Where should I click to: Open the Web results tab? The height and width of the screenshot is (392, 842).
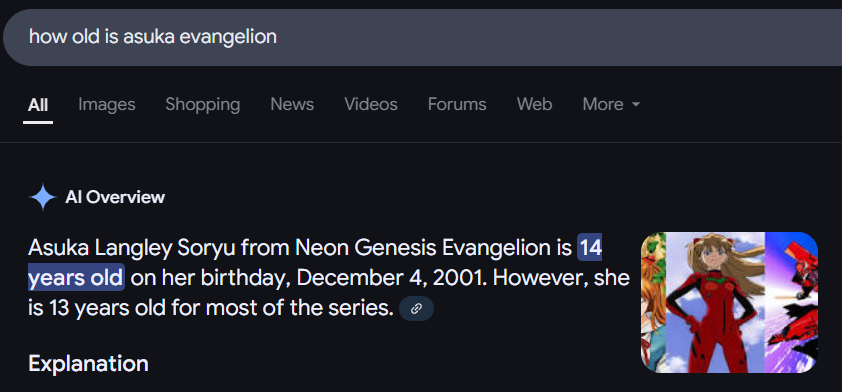(x=534, y=104)
